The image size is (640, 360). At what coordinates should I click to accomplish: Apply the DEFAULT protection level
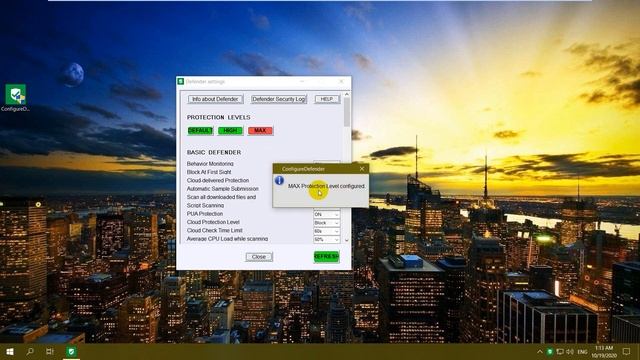pyautogui.click(x=200, y=131)
